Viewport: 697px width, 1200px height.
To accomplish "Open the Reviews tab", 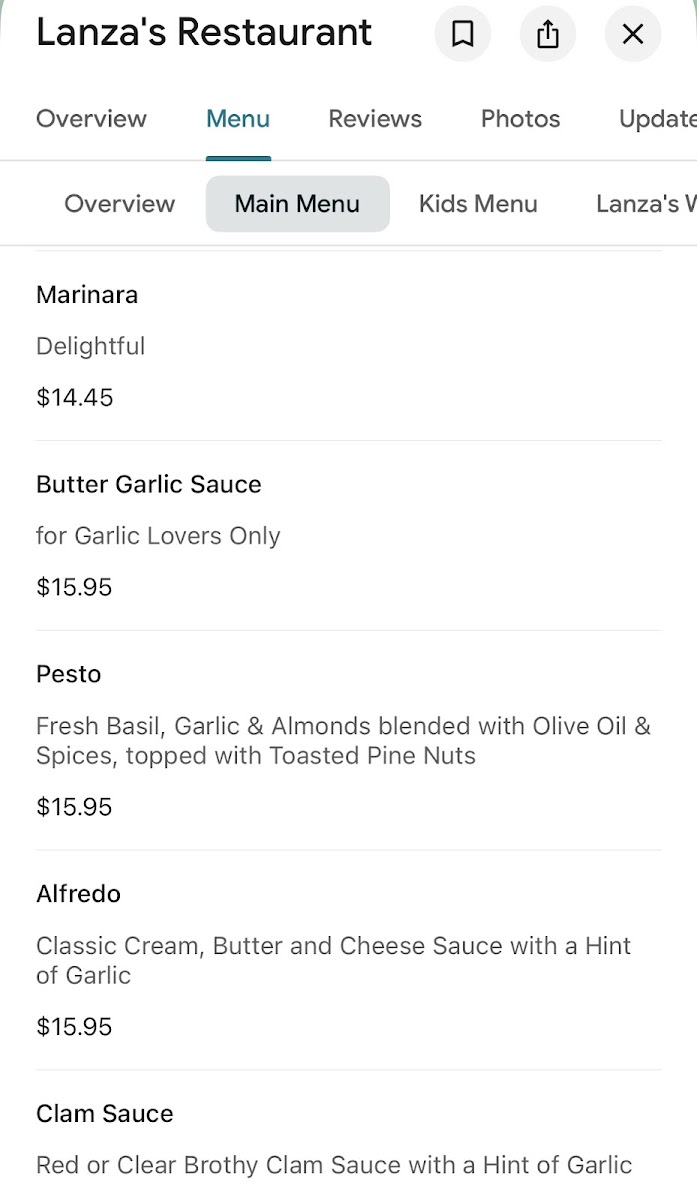I will (x=375, y=119).
